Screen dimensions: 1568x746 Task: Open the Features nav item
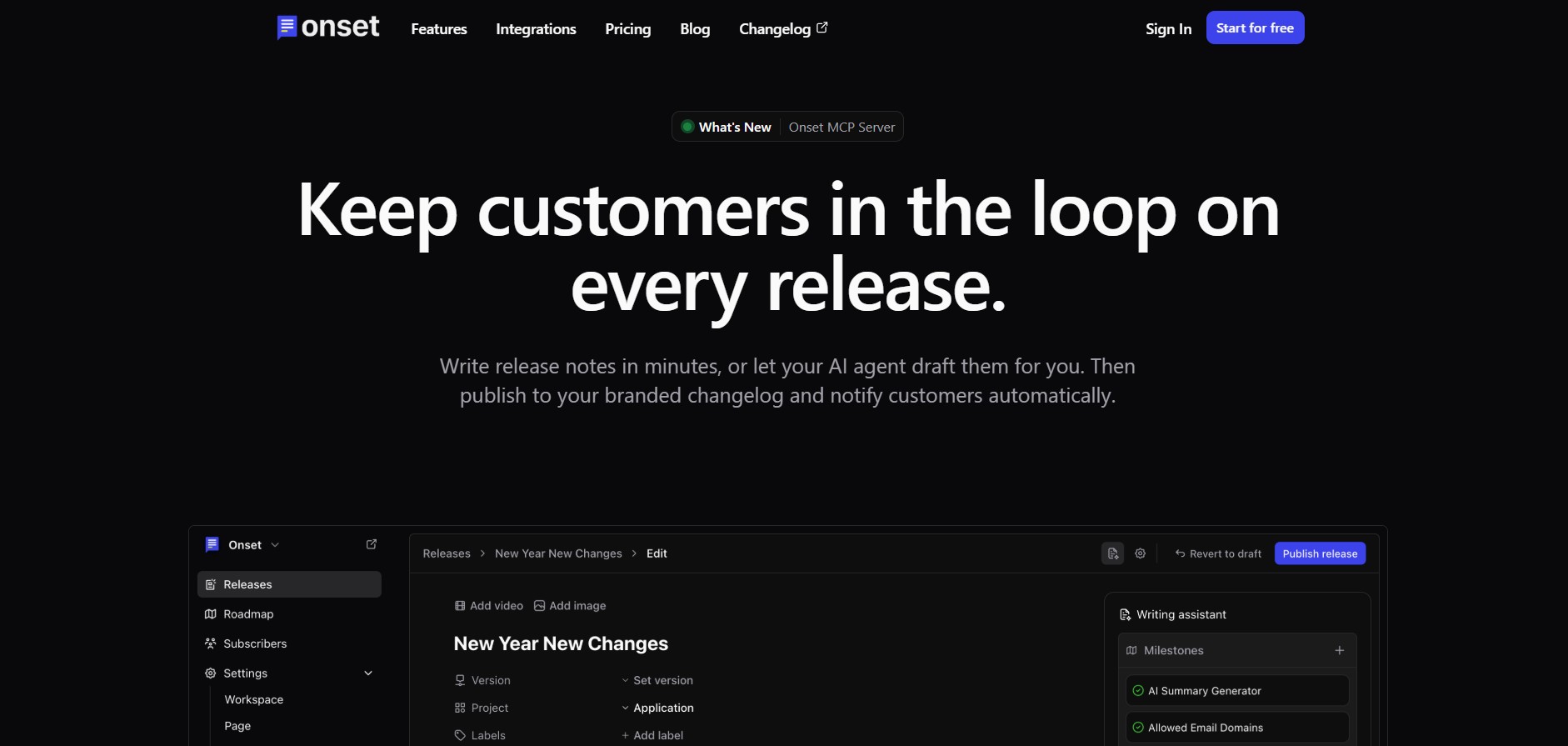439,29
